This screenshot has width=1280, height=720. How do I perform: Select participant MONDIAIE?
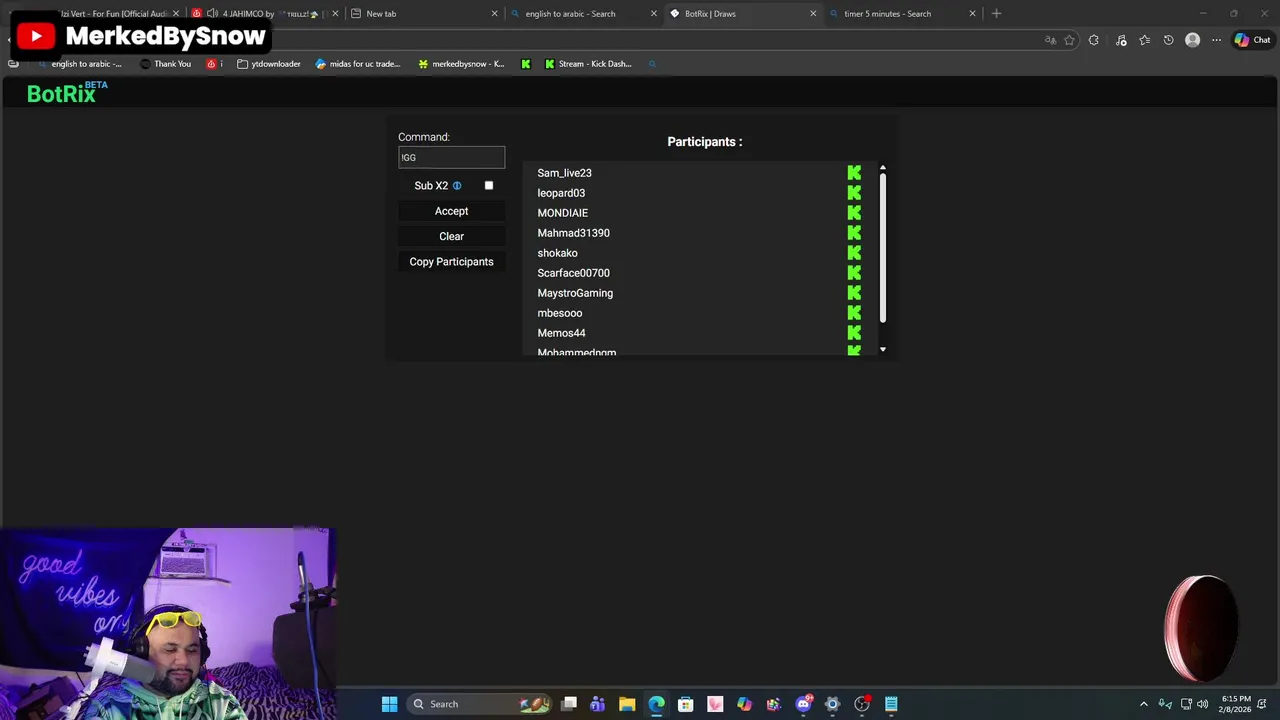point(562,213)
